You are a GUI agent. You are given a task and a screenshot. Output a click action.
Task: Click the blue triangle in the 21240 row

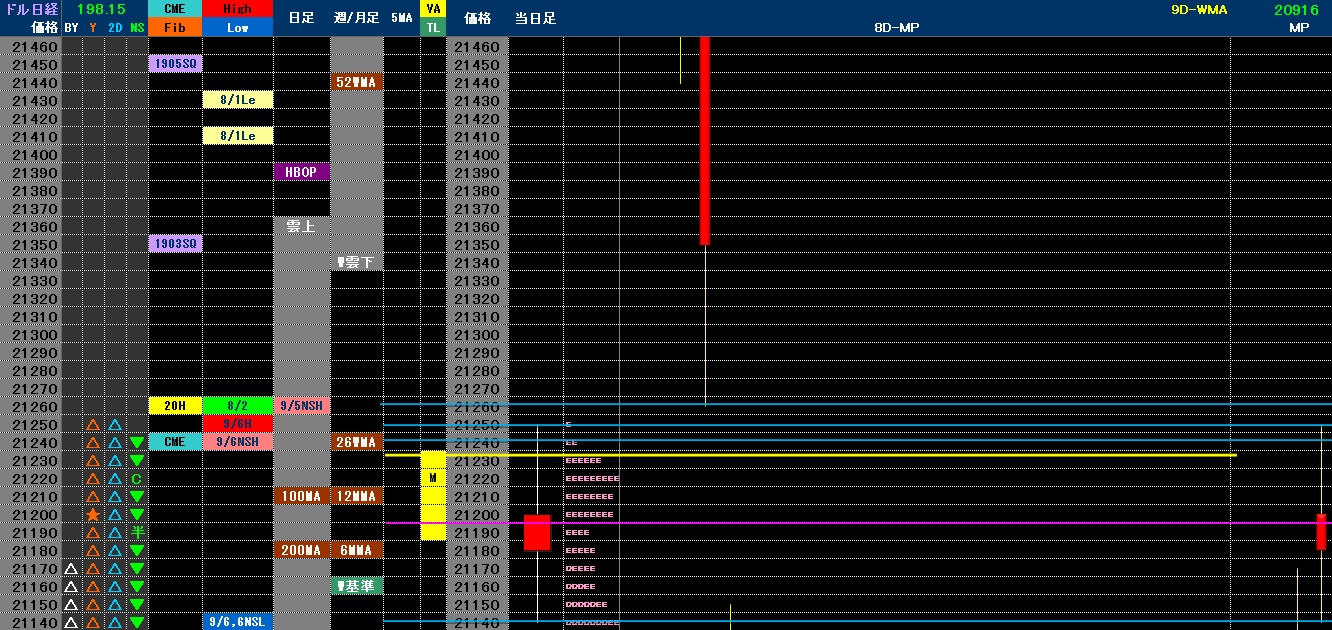click(x=115, y=443)
